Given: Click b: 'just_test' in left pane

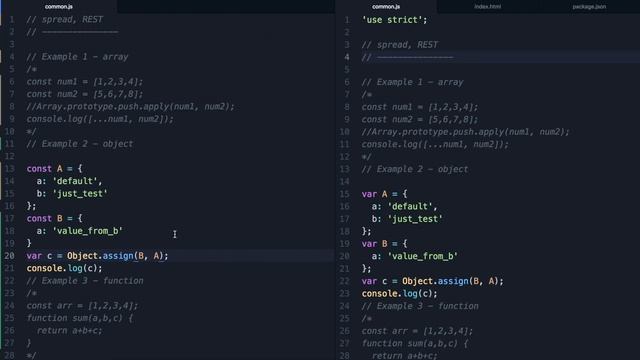Looking at the screenshot, I should coord(72,193).
